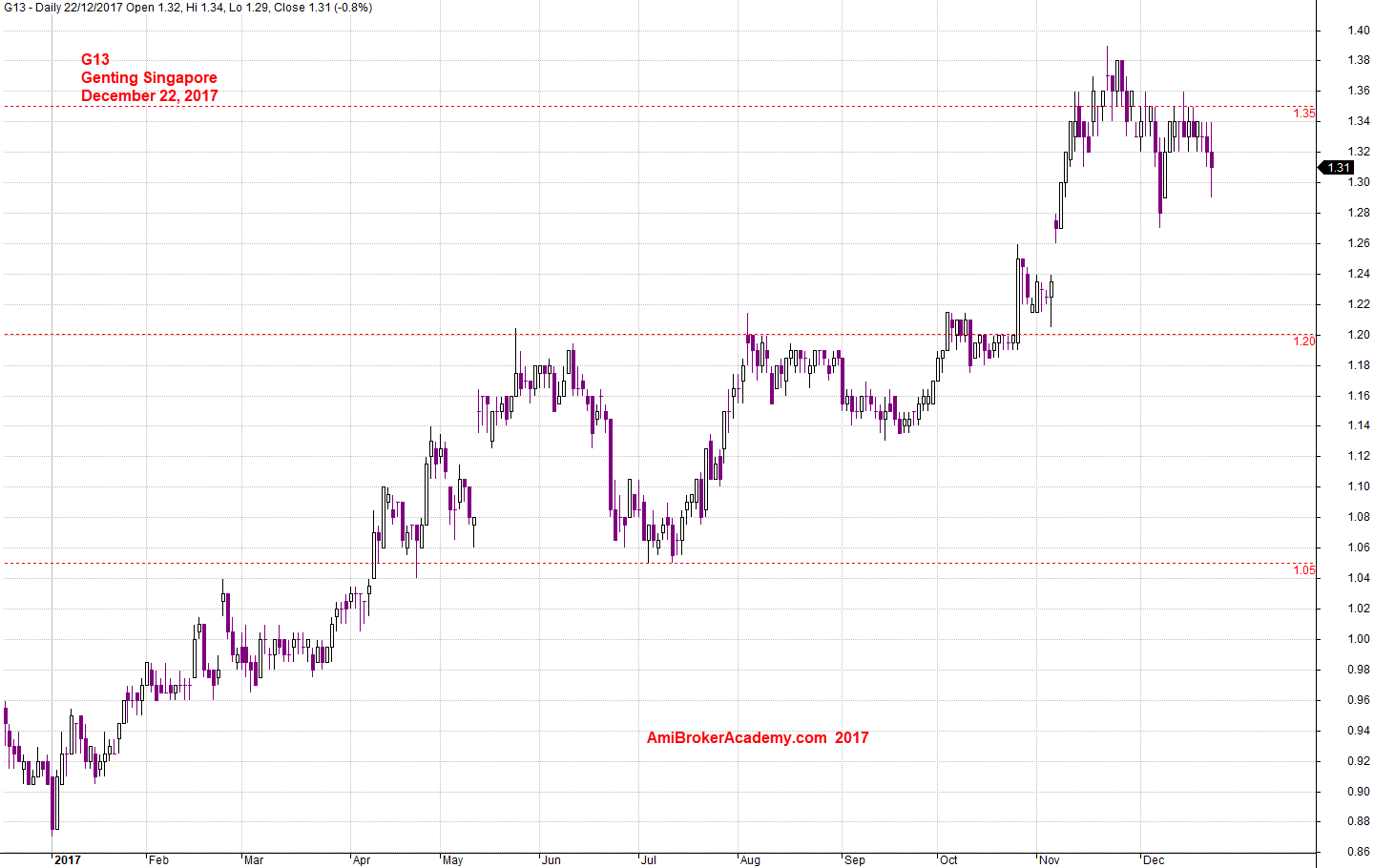Click the chart header text 'G13 - Daily 22/12/2017'

click(63, 8)
